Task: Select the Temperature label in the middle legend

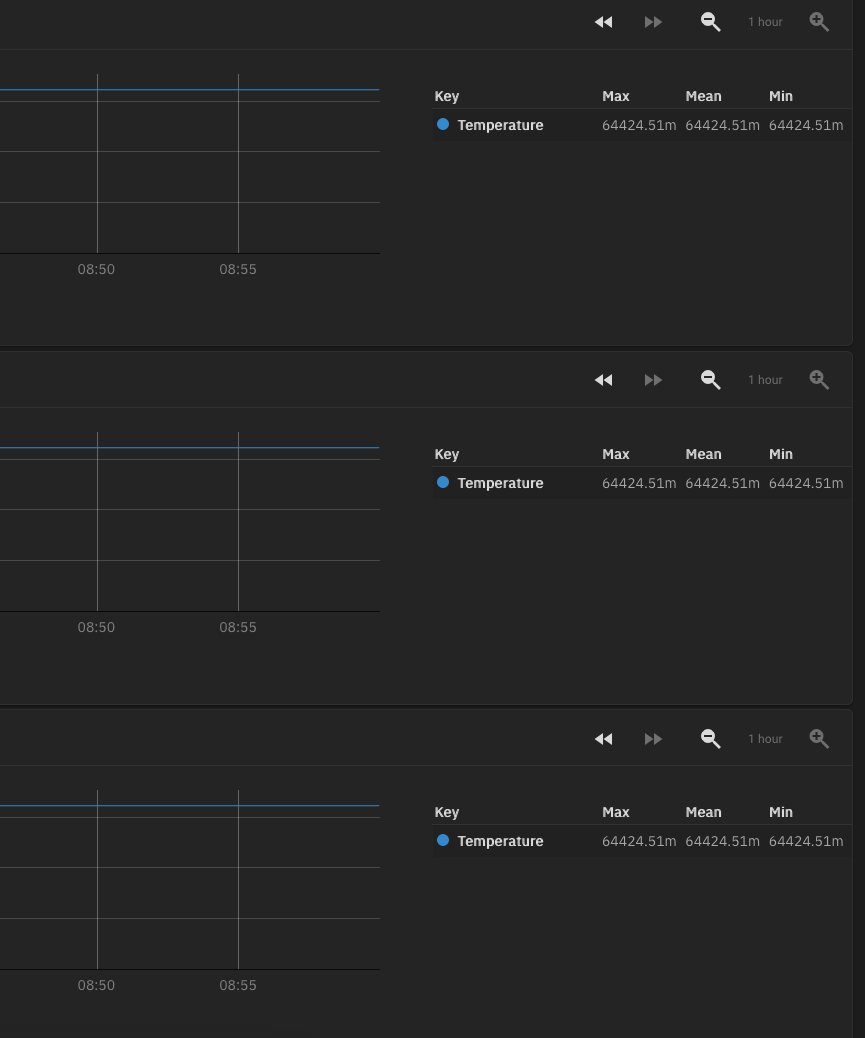Action: pos(500,483)
